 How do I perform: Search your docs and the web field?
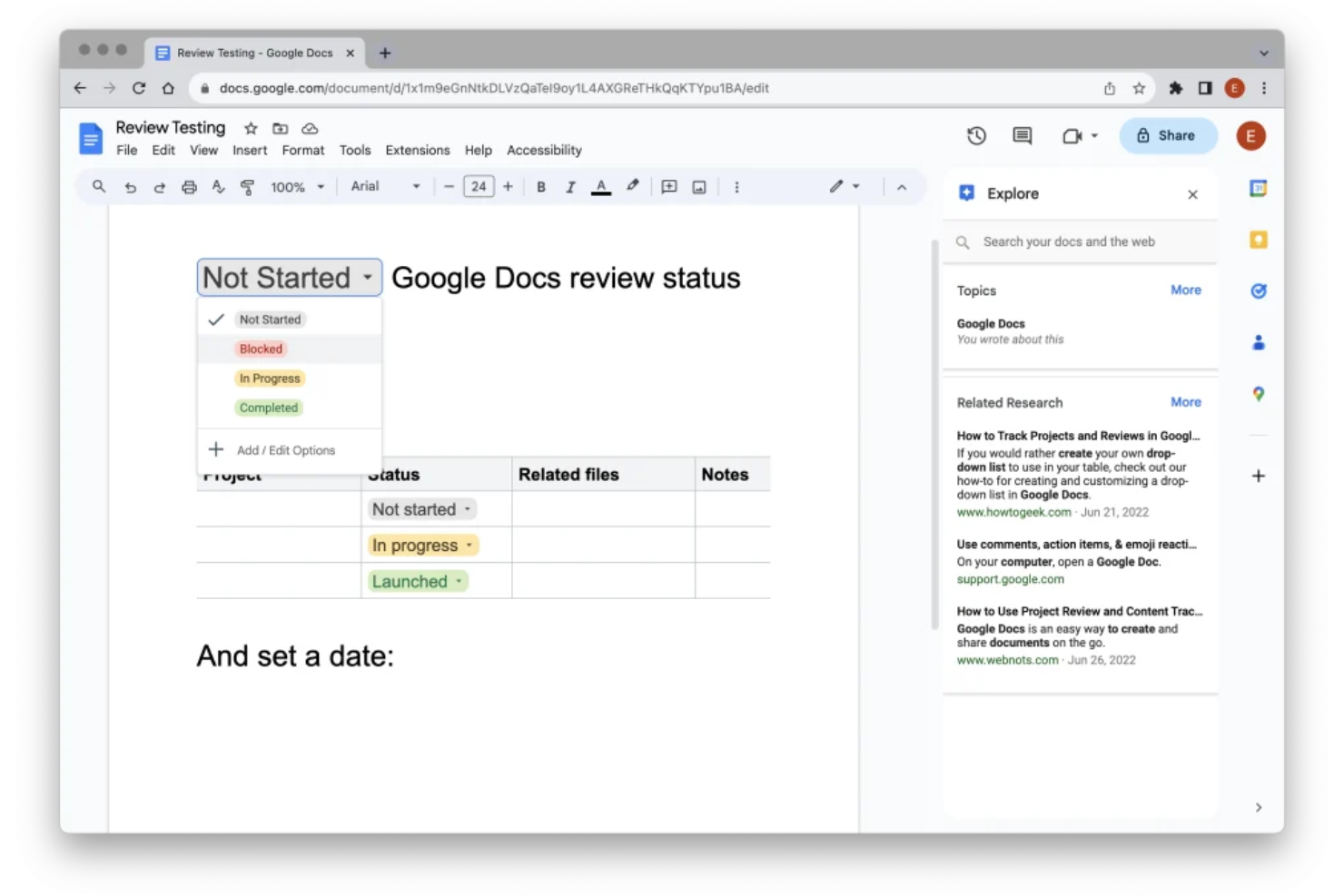1080,241
